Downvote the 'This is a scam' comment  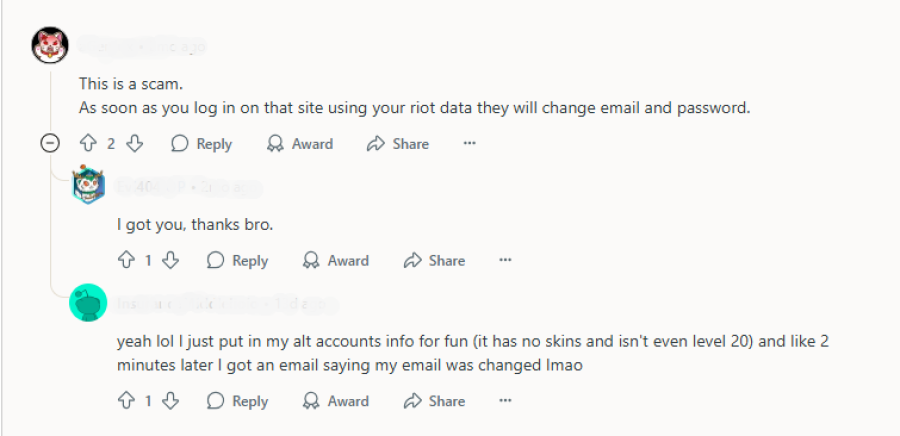[x=134, y=144]
